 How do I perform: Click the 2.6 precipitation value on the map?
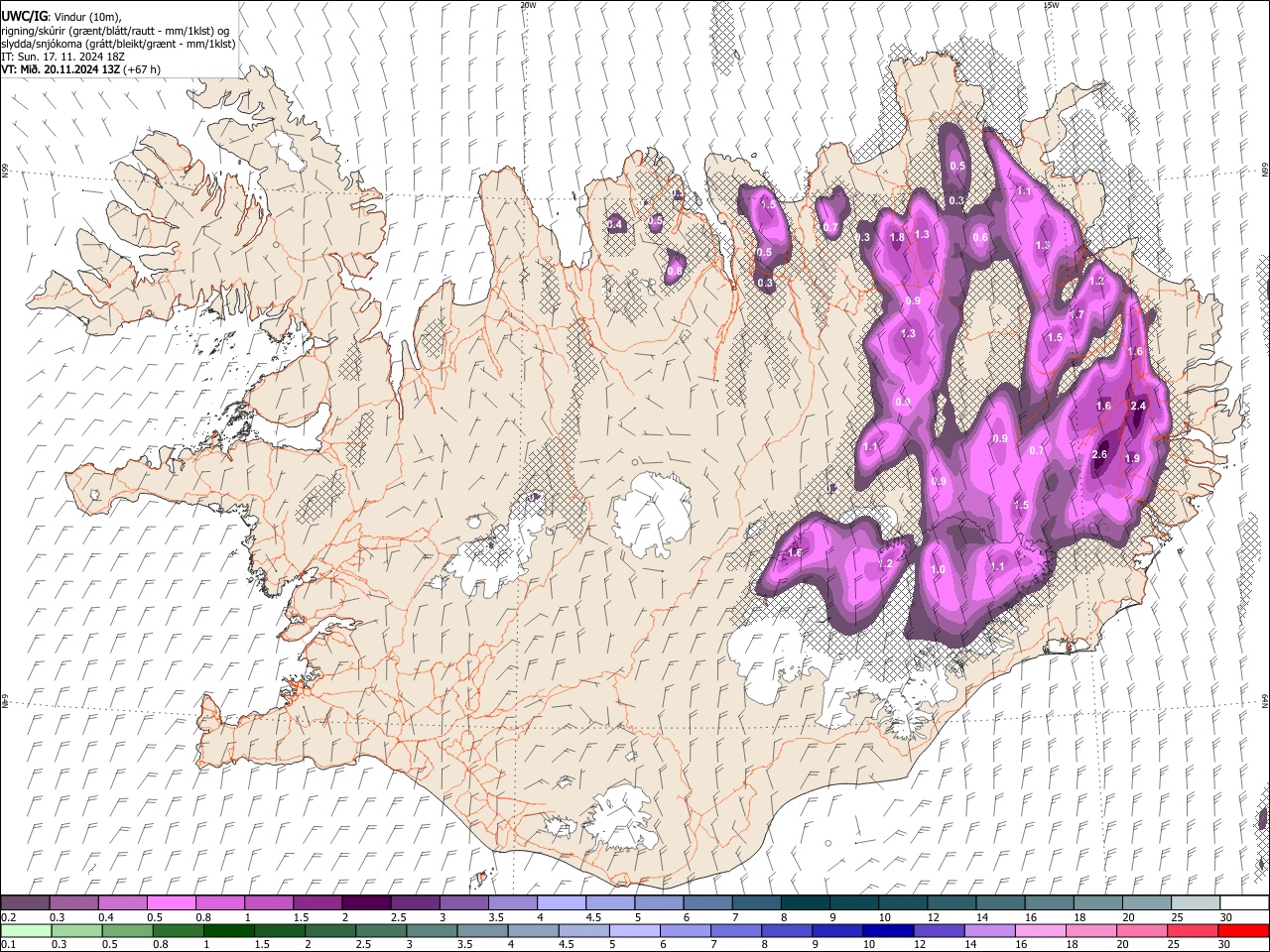1099,455
